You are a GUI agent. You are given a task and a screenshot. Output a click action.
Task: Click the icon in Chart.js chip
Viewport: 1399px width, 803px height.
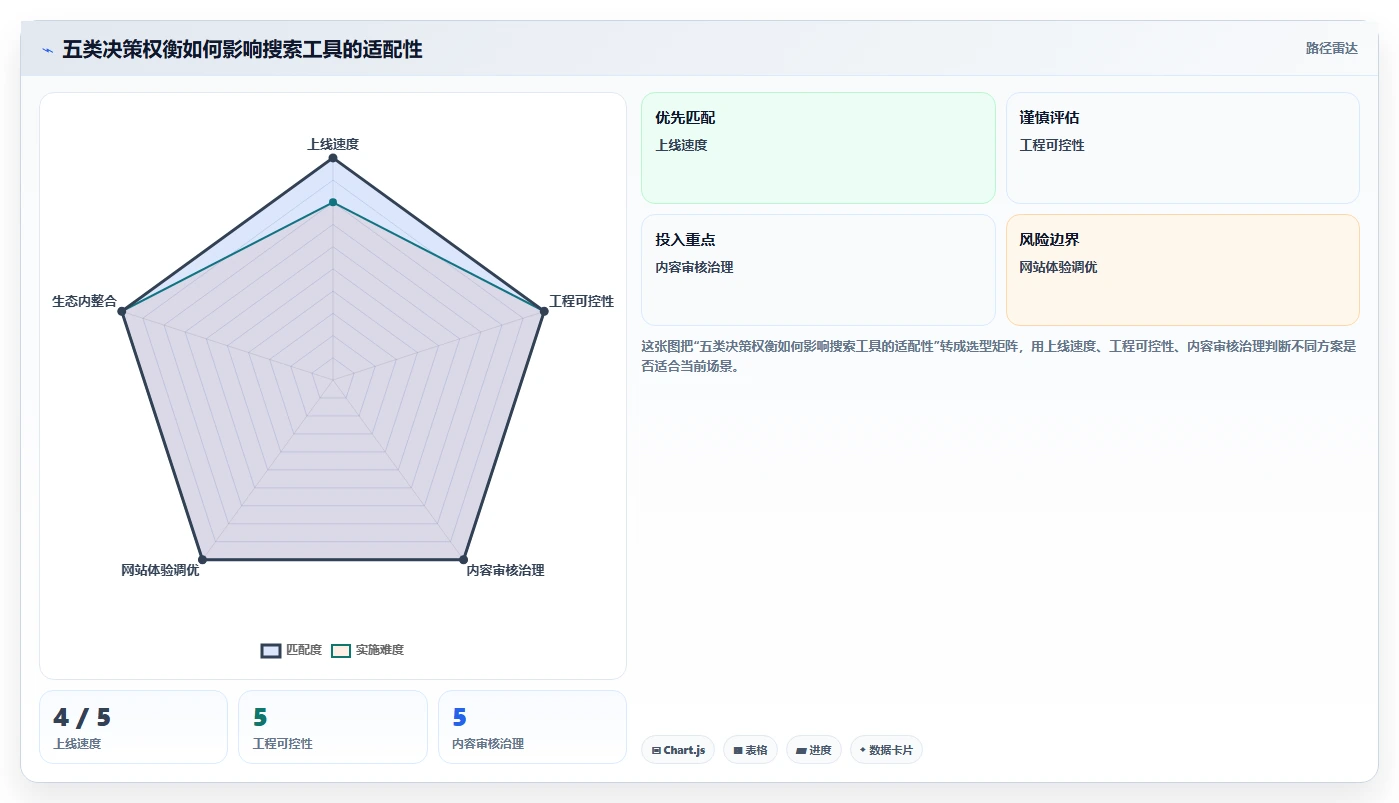(656, 750)
